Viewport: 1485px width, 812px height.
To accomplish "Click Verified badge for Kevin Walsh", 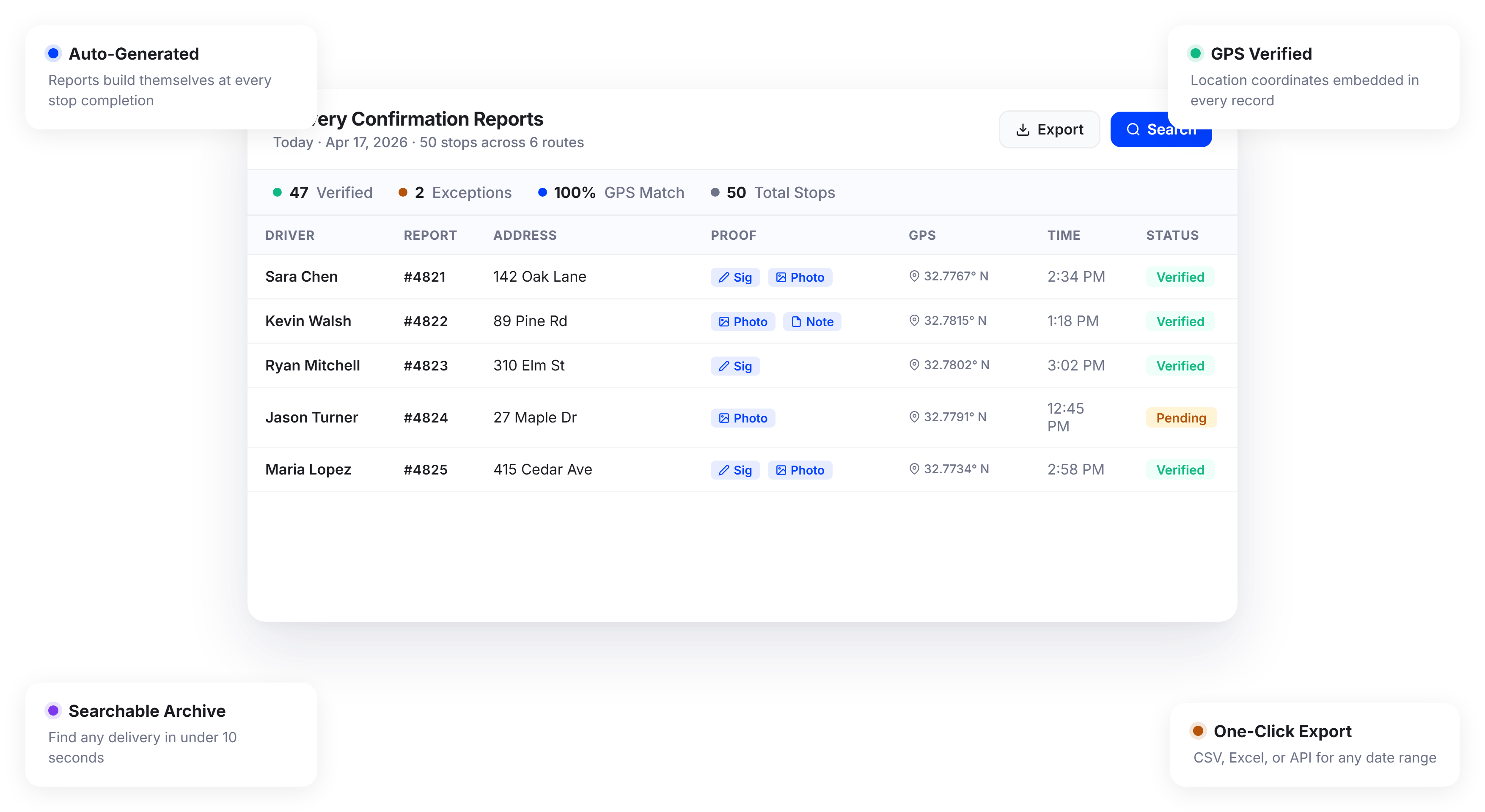I will click(x=1180, y=321).
